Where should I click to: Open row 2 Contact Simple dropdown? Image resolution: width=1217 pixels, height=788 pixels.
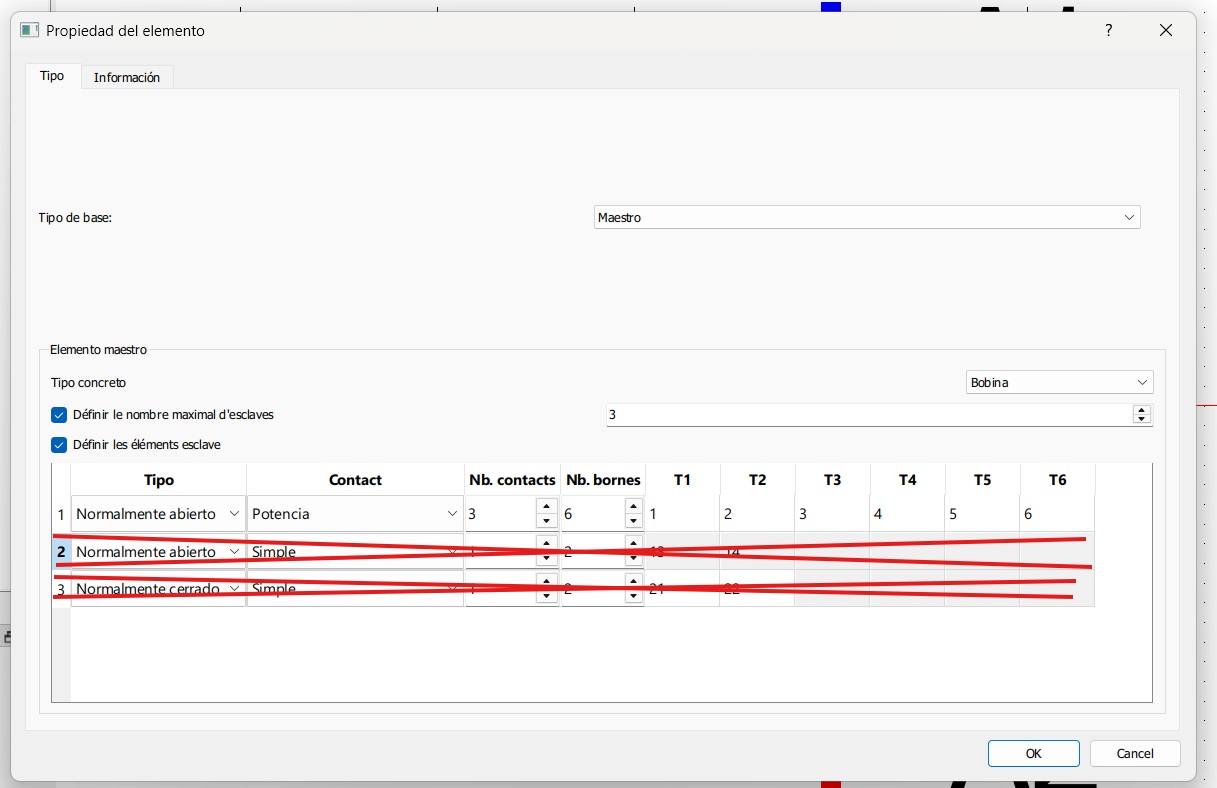pyautogui.click(x=355, y=551)
